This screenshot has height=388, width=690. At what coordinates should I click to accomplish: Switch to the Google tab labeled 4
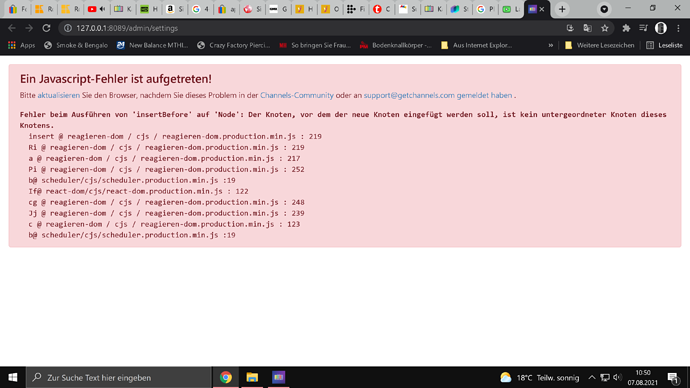(200, 9)
